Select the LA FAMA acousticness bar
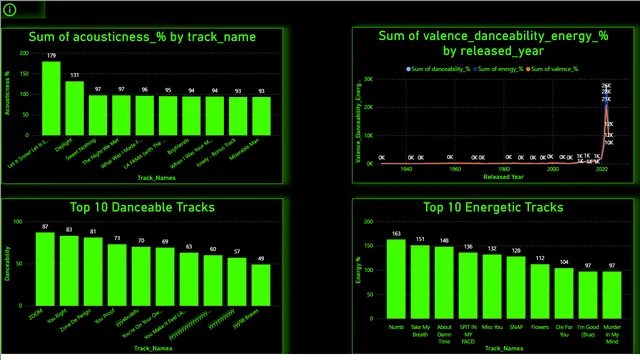Screen dimensions: 640x360 168,116
